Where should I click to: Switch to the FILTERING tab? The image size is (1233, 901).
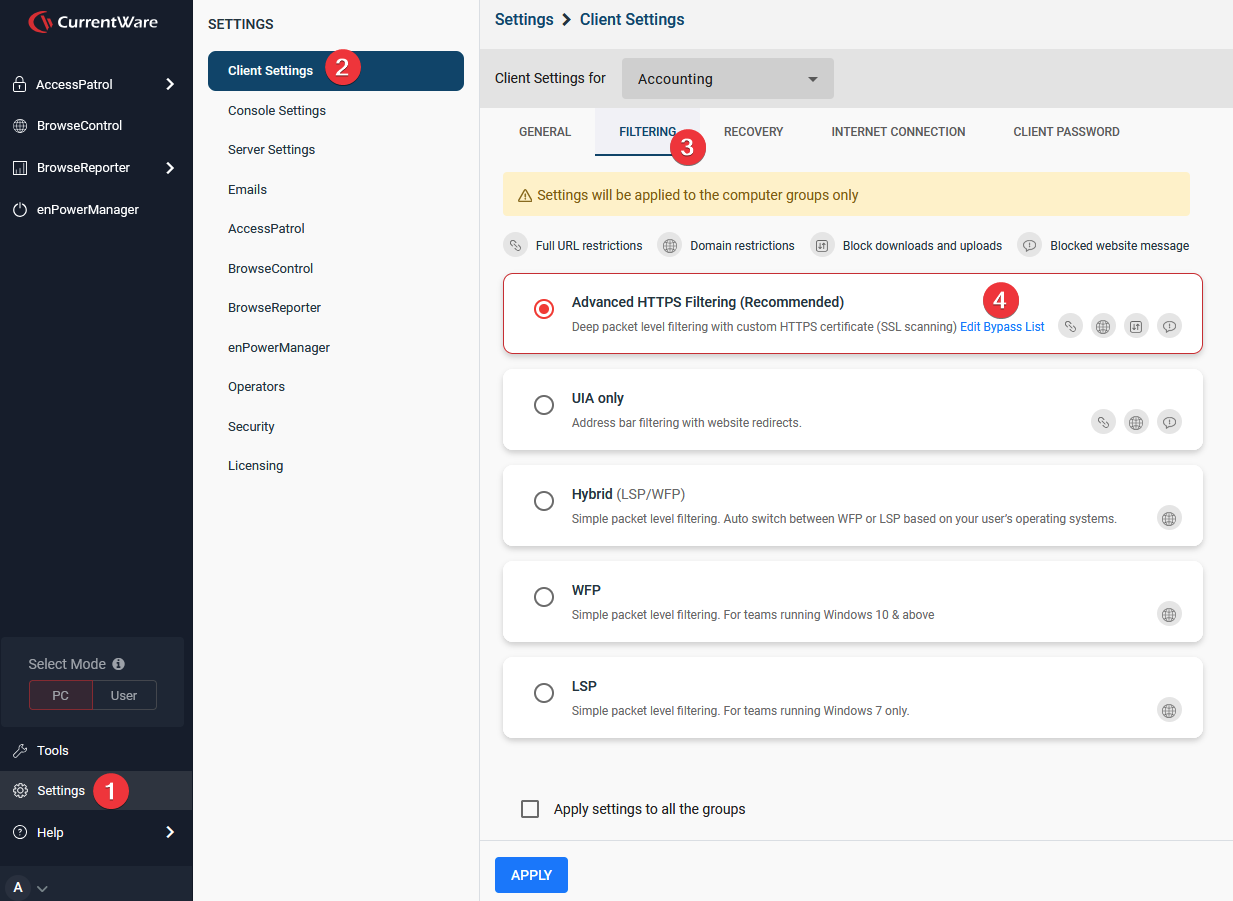tap(647, 132)
